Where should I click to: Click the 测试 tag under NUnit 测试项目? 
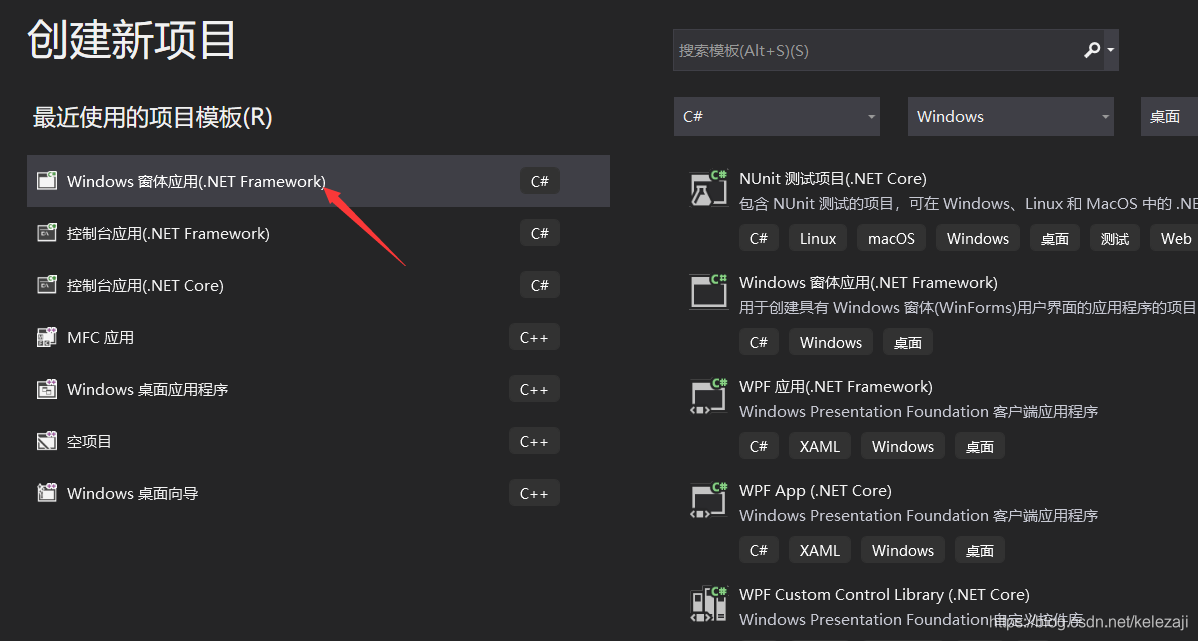click(1115, 238)
